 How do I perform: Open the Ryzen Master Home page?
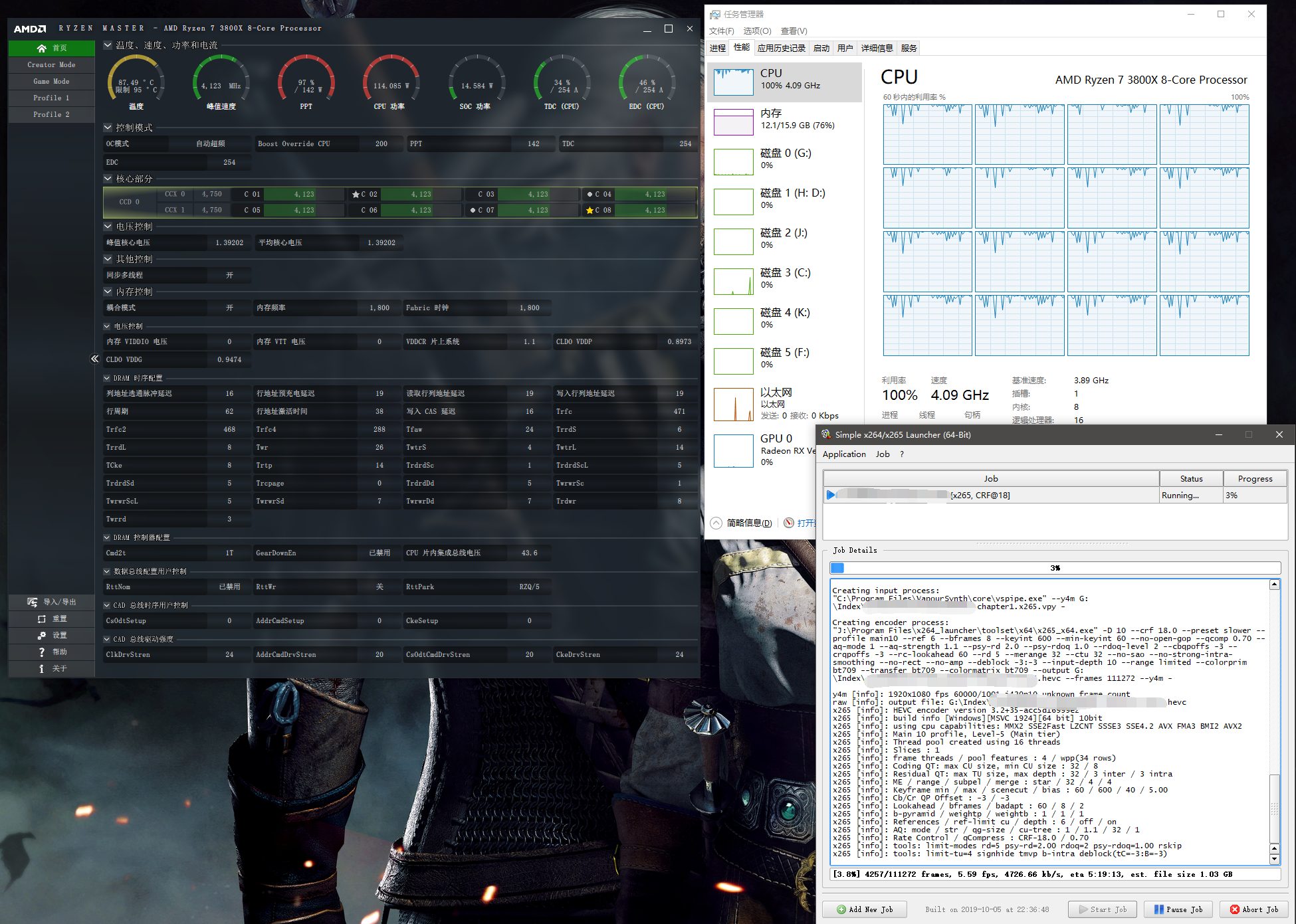click(52, 48)
